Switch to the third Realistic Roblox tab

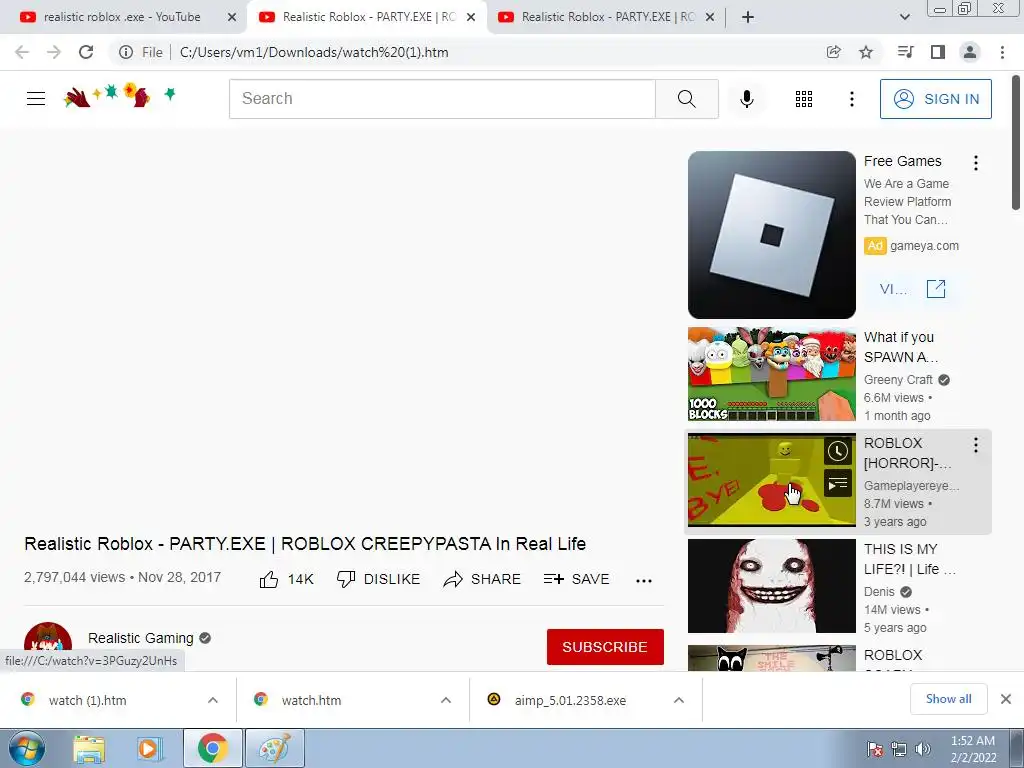(605, 17)
